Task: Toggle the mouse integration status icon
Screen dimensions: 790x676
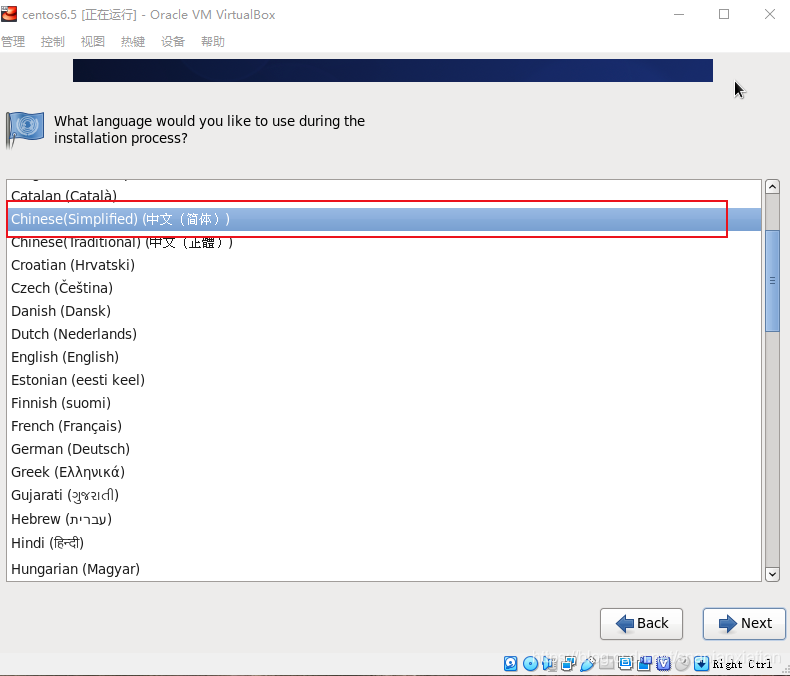Action: click(x=682, y=663)
